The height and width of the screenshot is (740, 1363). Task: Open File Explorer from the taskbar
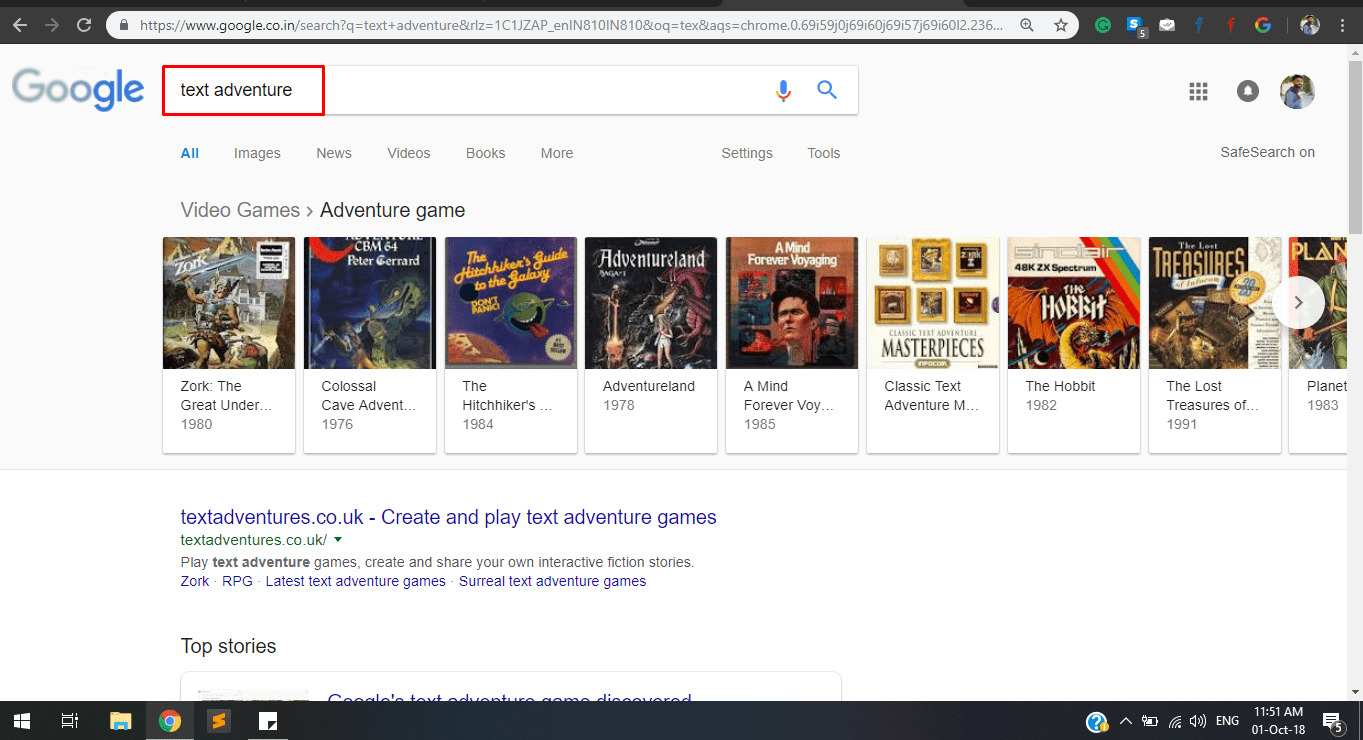pyautogui.click(x=120, y=720)
